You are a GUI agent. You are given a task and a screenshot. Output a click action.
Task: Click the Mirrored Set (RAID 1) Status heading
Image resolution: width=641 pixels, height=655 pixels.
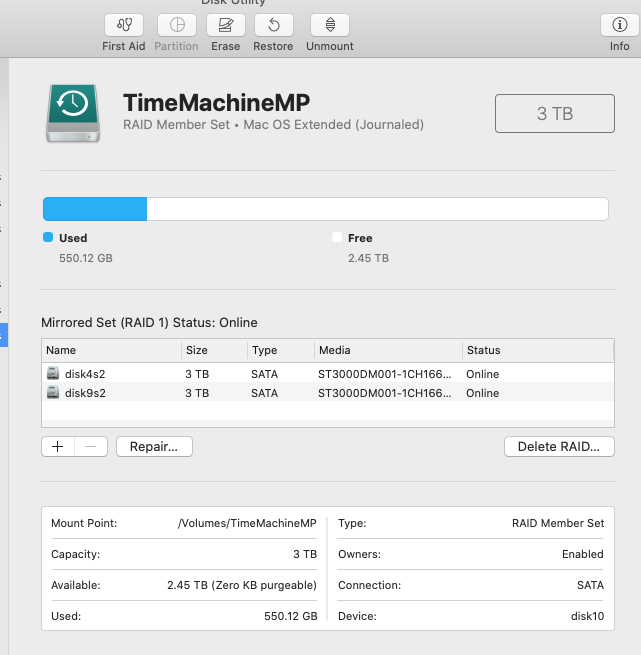click(x=149, y=323)
